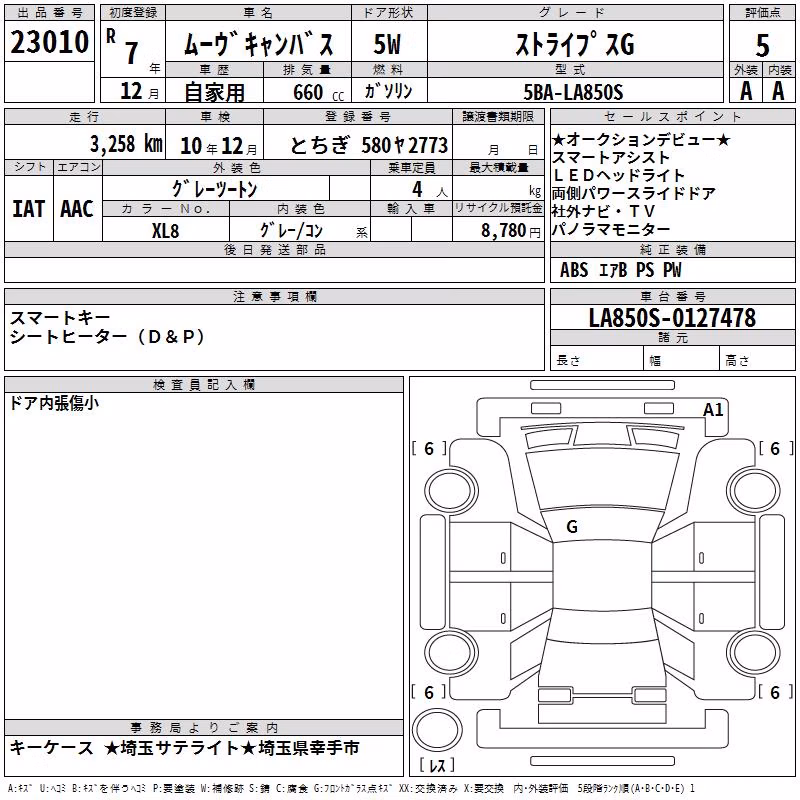Click mileage 3,258 km
The width and height of the screenshot is (800, 800).
point(127,144)
